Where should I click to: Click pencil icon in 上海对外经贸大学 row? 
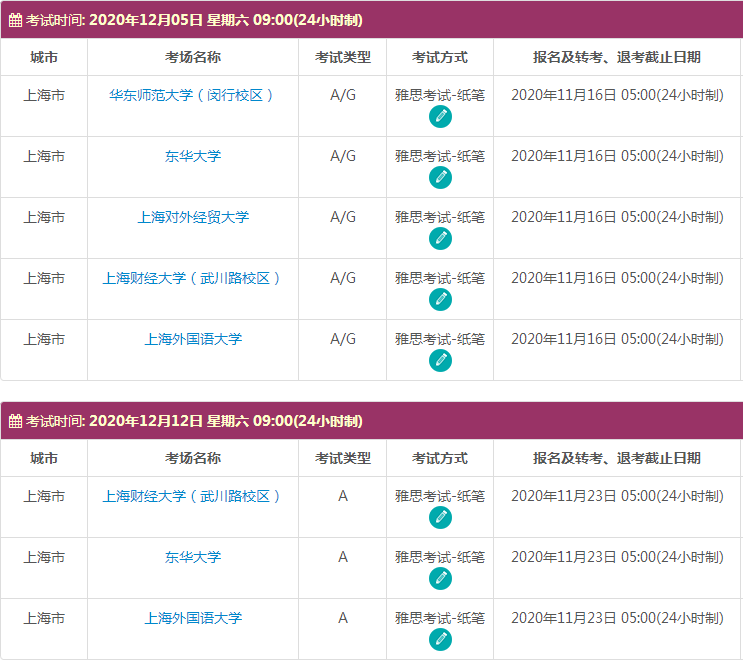(440, 238)
